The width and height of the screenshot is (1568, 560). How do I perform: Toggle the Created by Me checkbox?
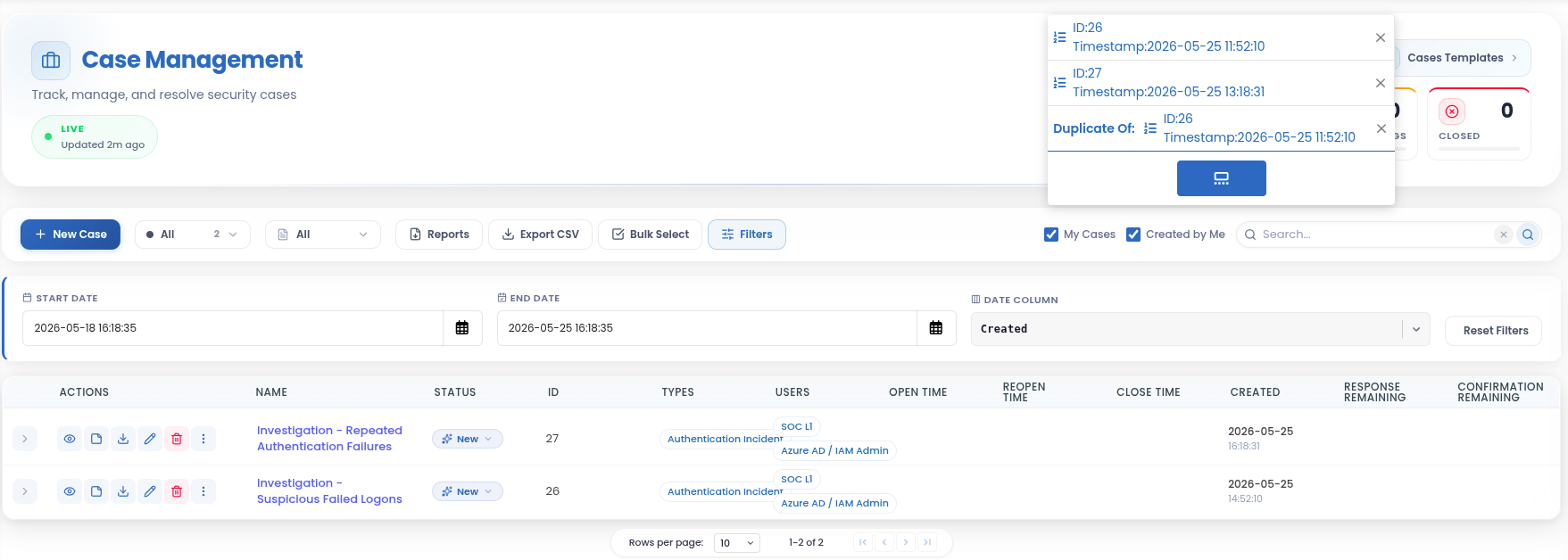(1133, 235)
